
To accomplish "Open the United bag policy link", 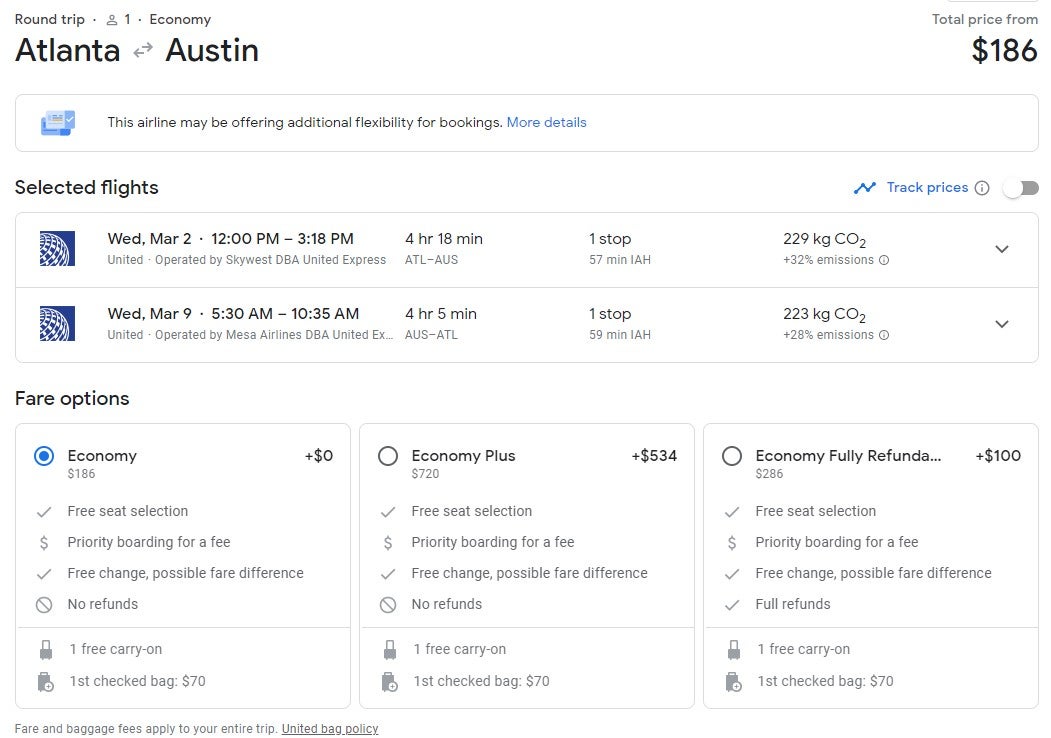I will pyautogui.click(x=330, y=729).
